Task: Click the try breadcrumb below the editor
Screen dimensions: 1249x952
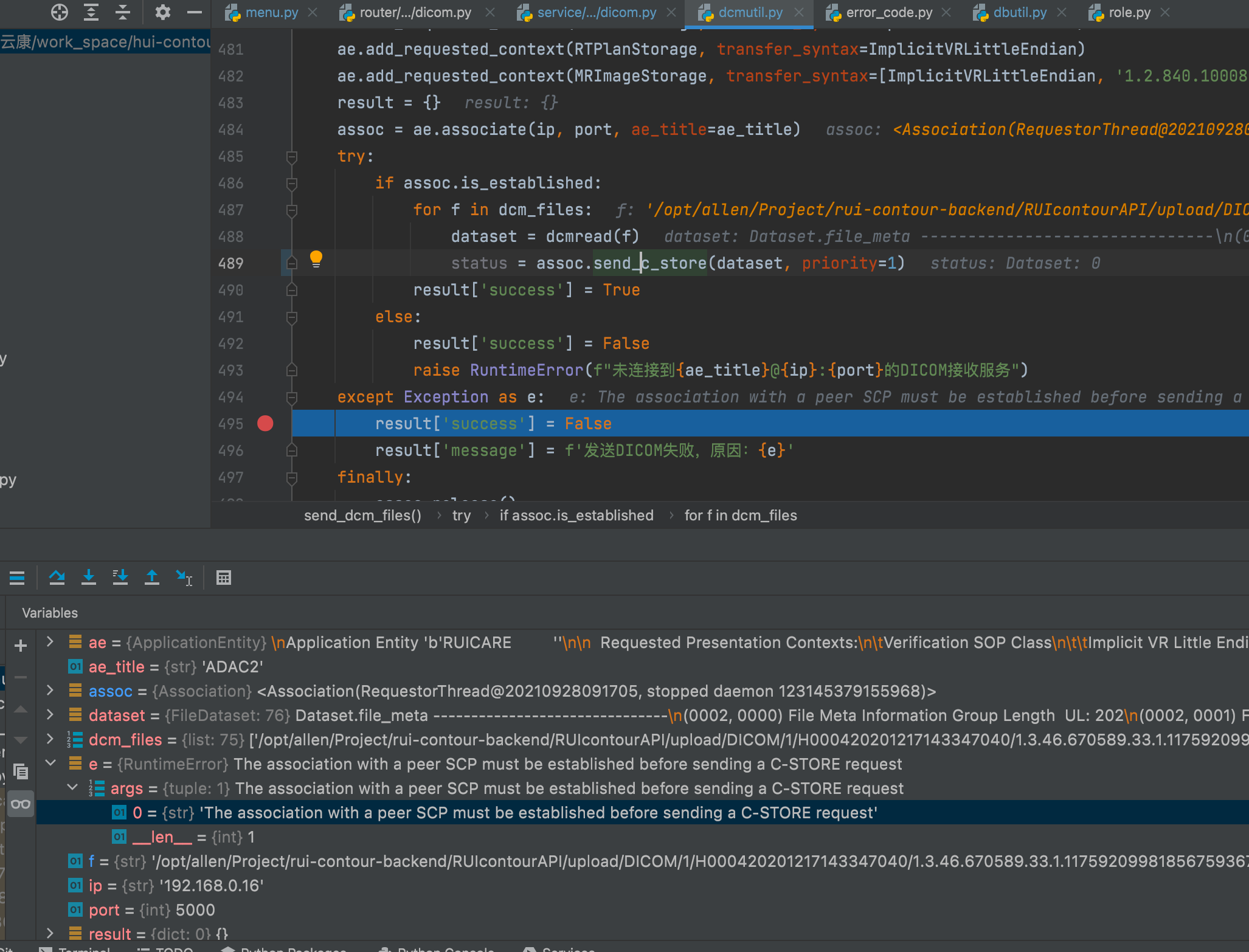Action: click(x=462, y=515)
